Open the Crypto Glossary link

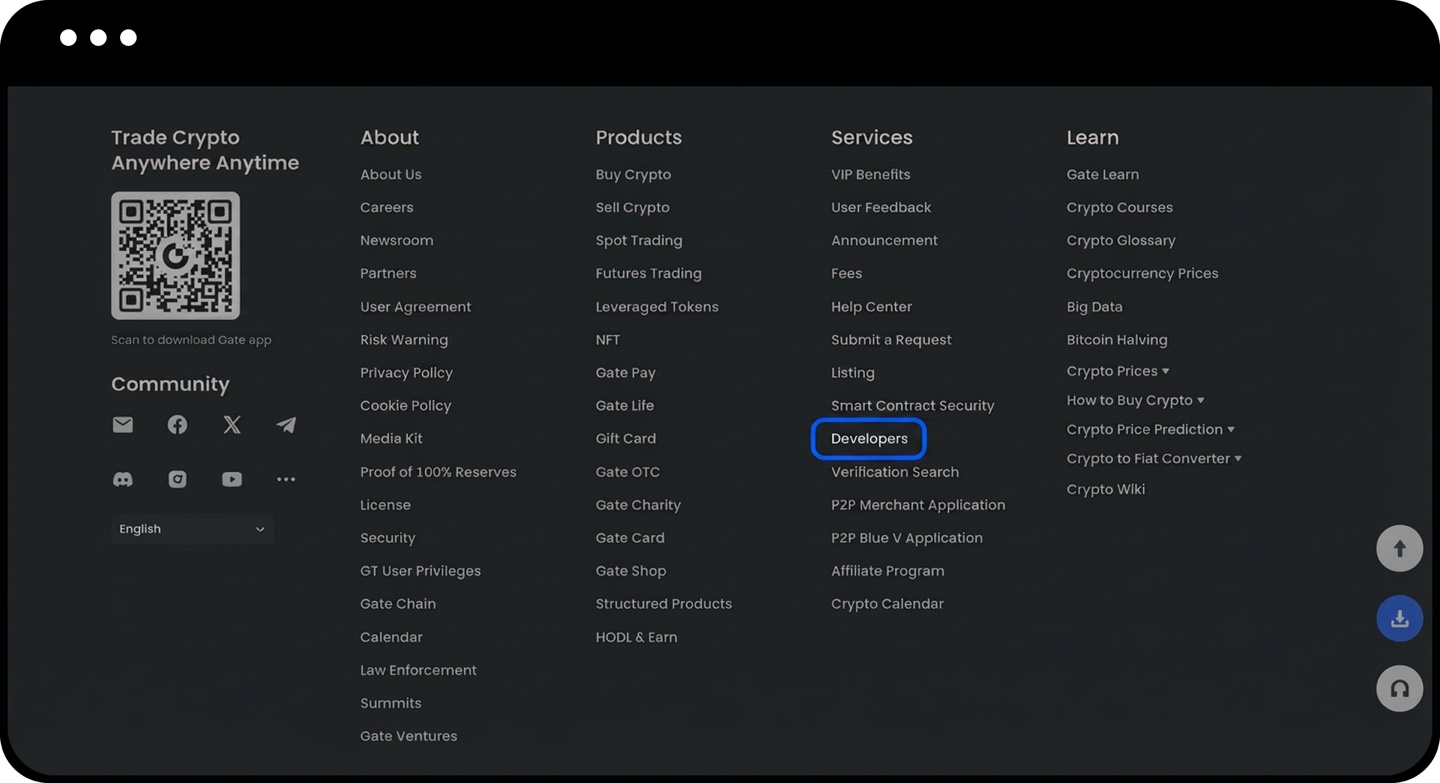coord(1121,240)
